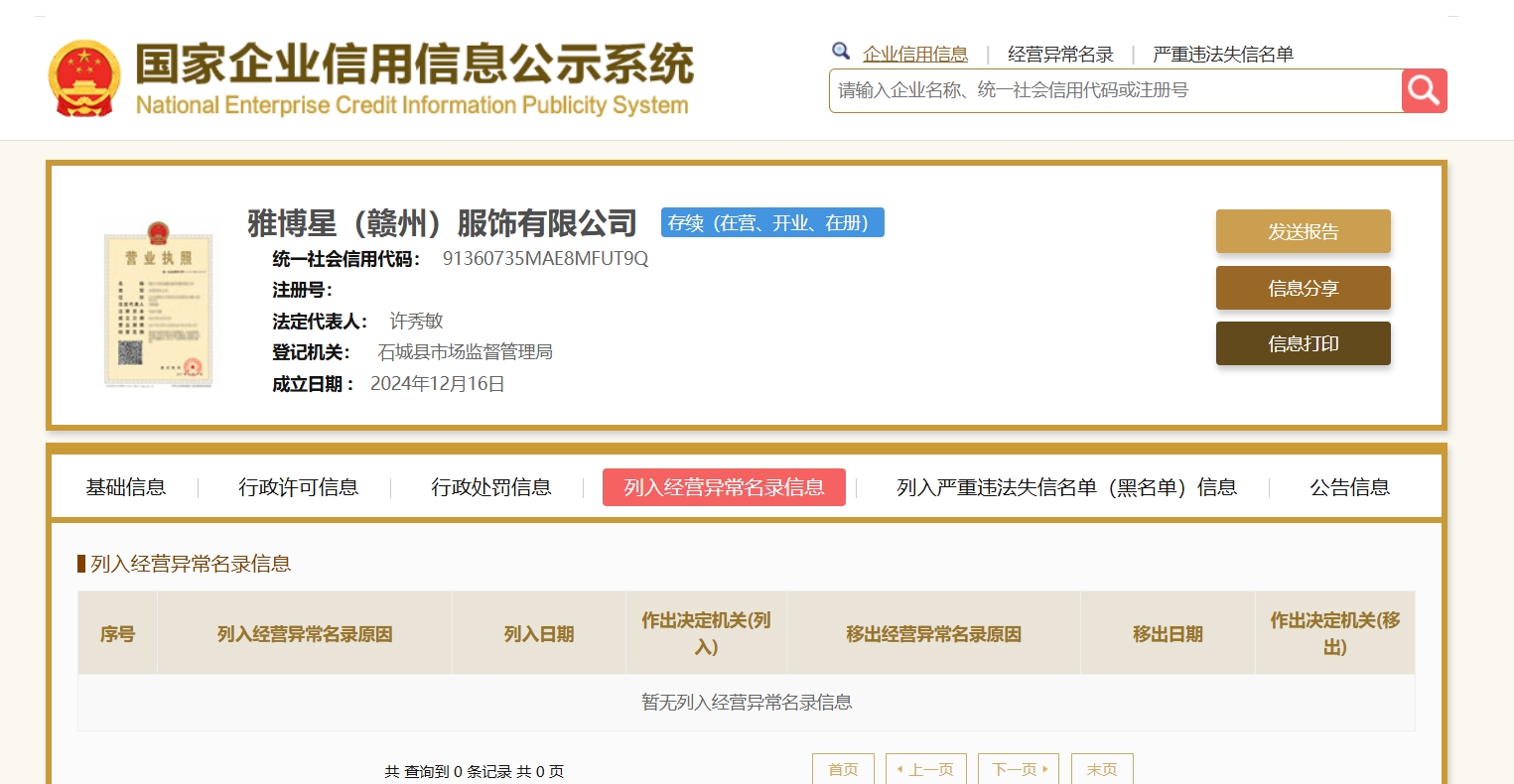Click the establishment date 2024年12月16日
The image size is (1514, 784).
point(438,384)
